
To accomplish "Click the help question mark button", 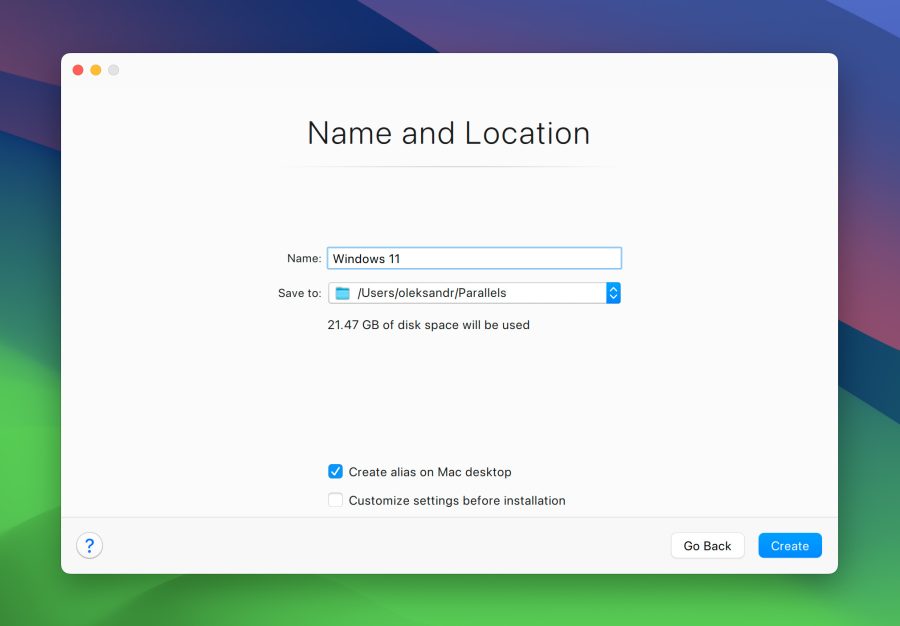I will coord(90,545).
